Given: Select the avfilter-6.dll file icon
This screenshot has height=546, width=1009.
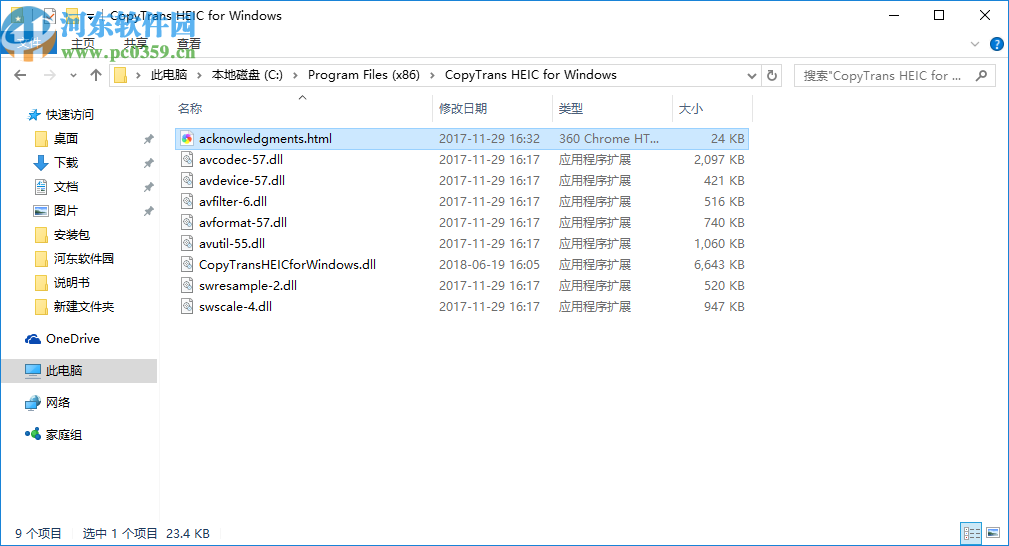Looking at the screenshot, I should pyautogui.click(x=187, y=202).
